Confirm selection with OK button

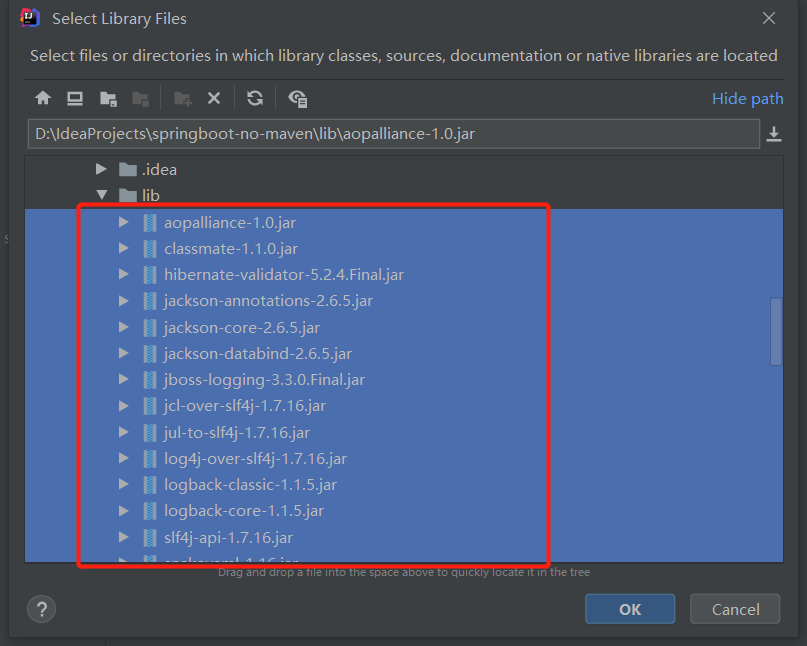pyautogui.click(x=630, y=609)
